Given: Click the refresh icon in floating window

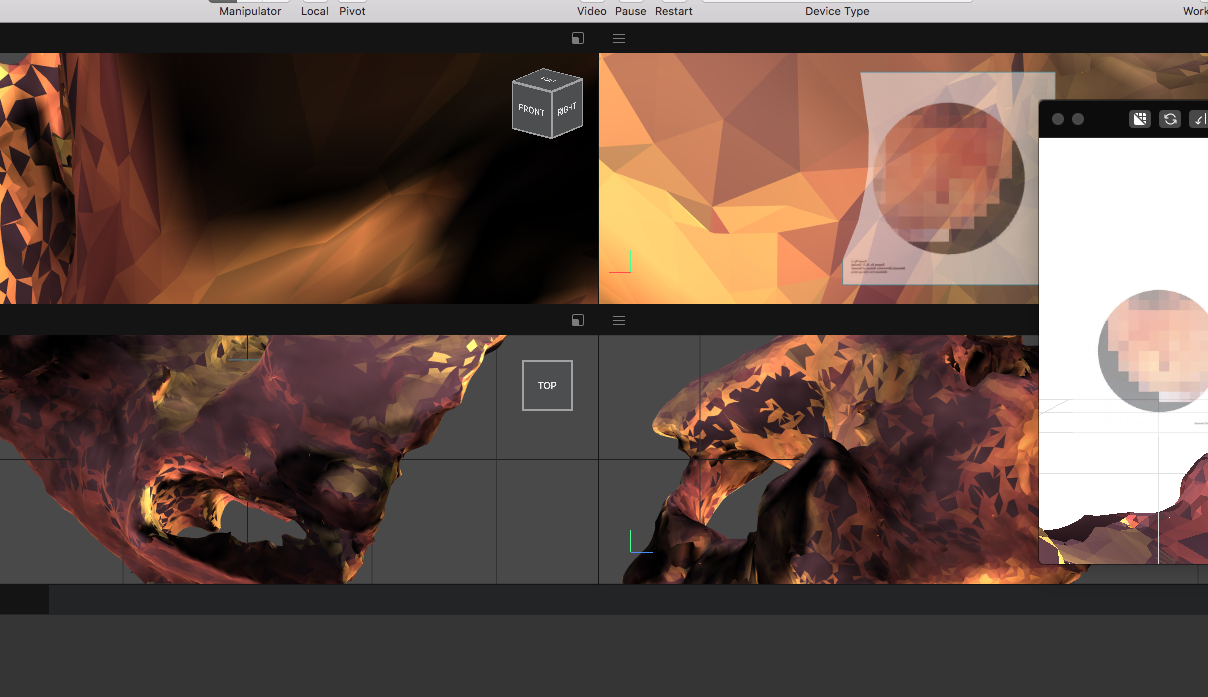Looking at the screenshot, I should 1170,119.
